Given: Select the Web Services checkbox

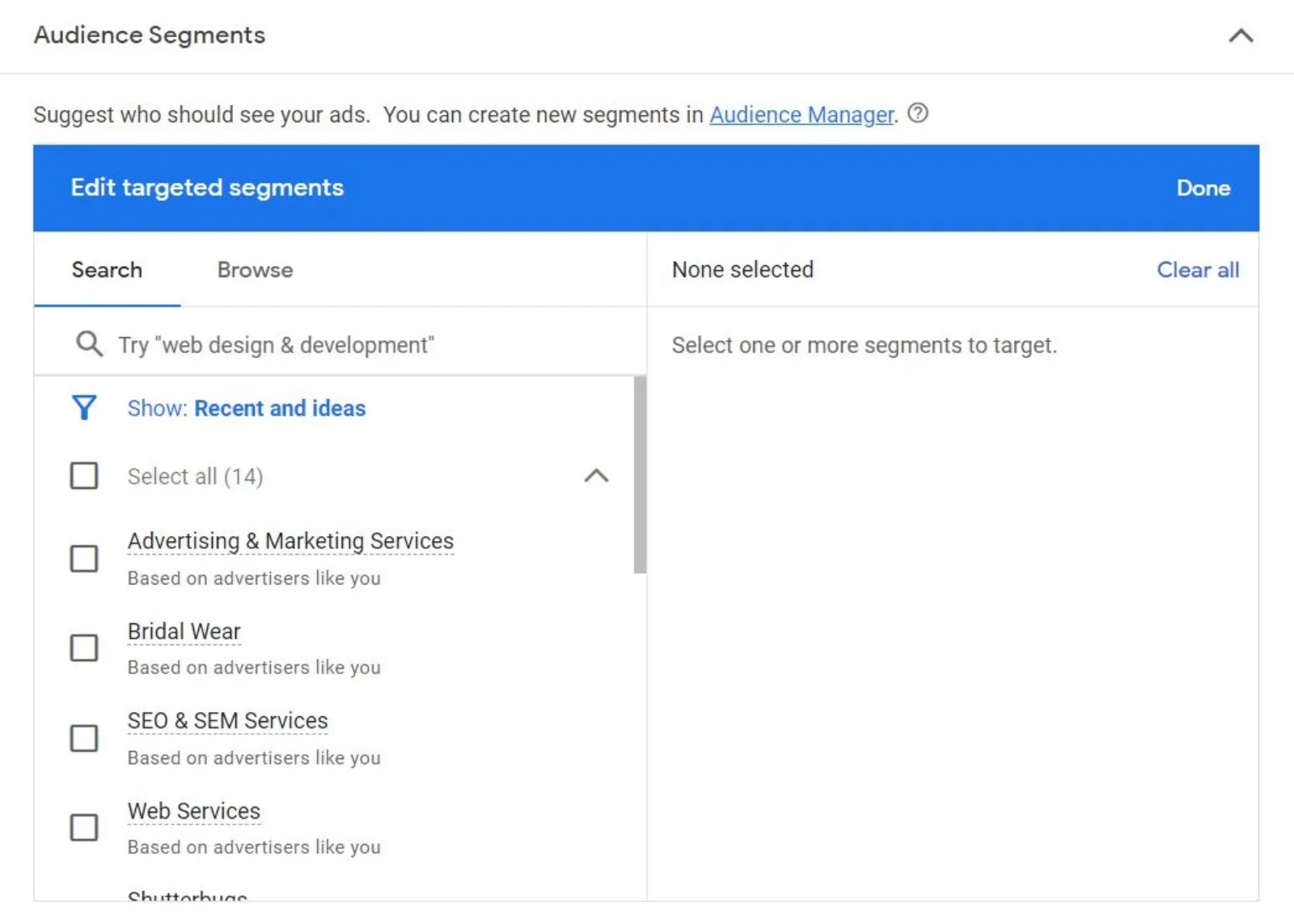Looking at the screenshot, I should tap(84, 827).
